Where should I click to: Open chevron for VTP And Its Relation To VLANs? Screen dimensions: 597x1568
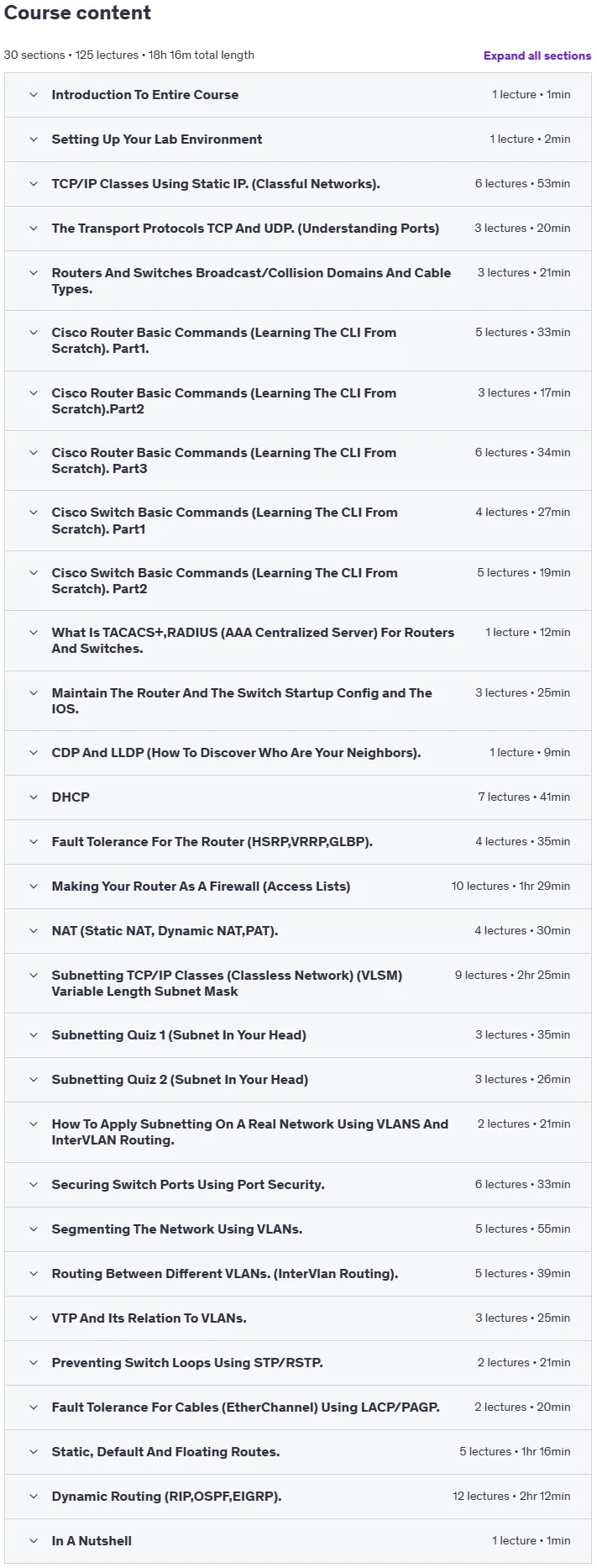pos(34,1318)
